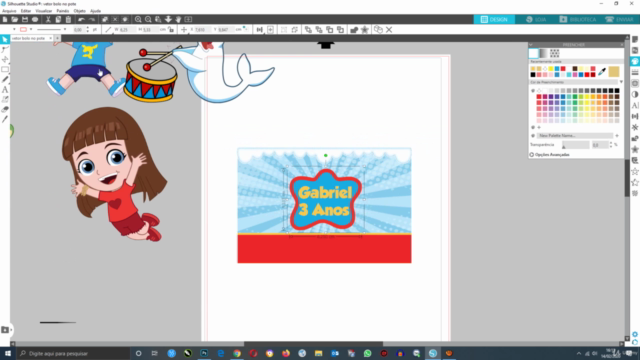
Task: Open WhatsApp from the taskbar
Action: tap(367, 353)
